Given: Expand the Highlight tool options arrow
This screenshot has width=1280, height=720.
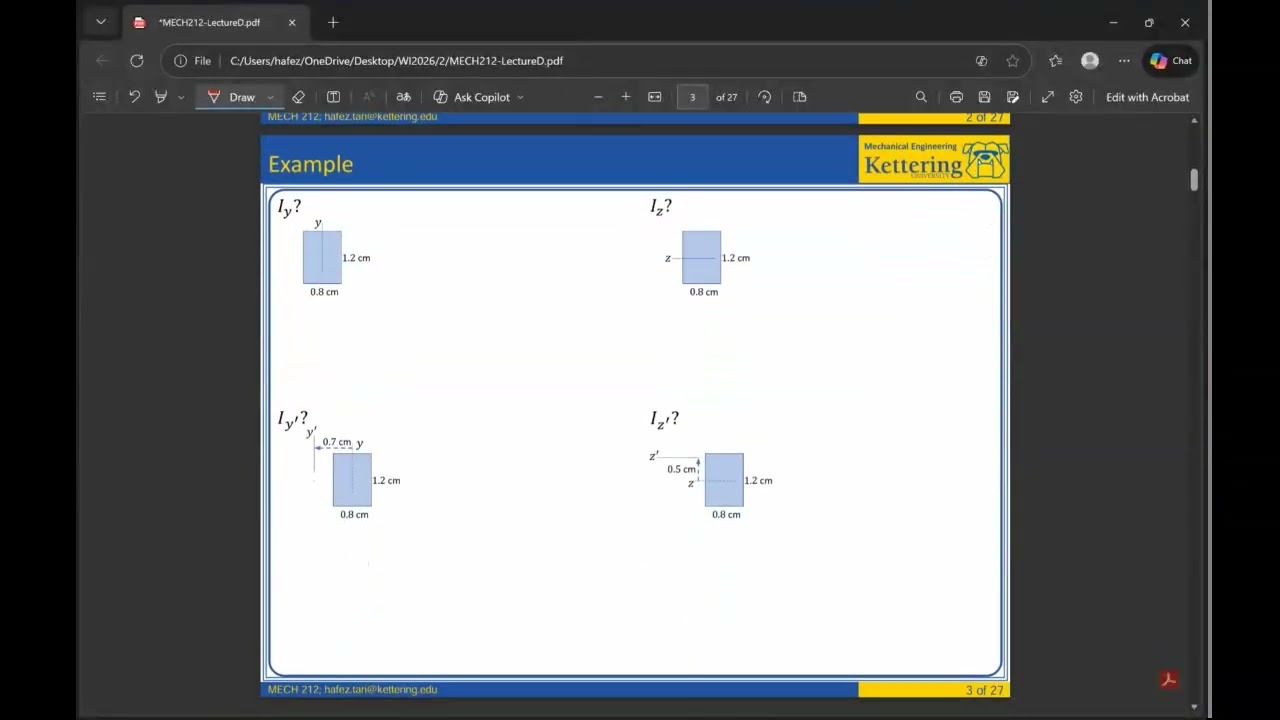Looking at the screenshot, I should click(180, 97).
